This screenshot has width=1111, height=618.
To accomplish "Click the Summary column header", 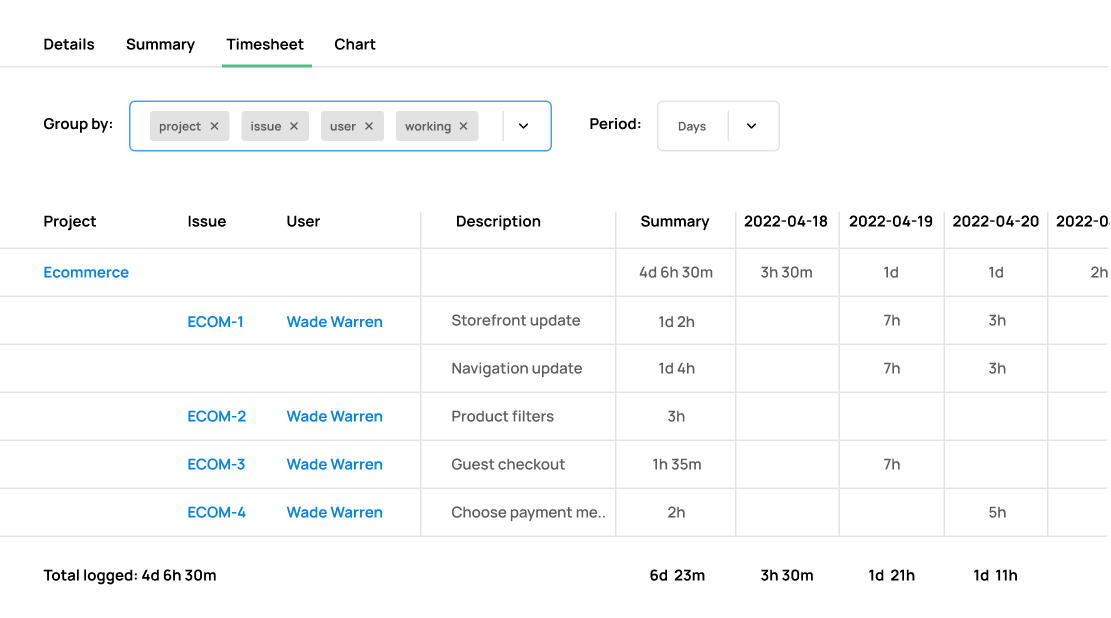I will tap(675, 221).
